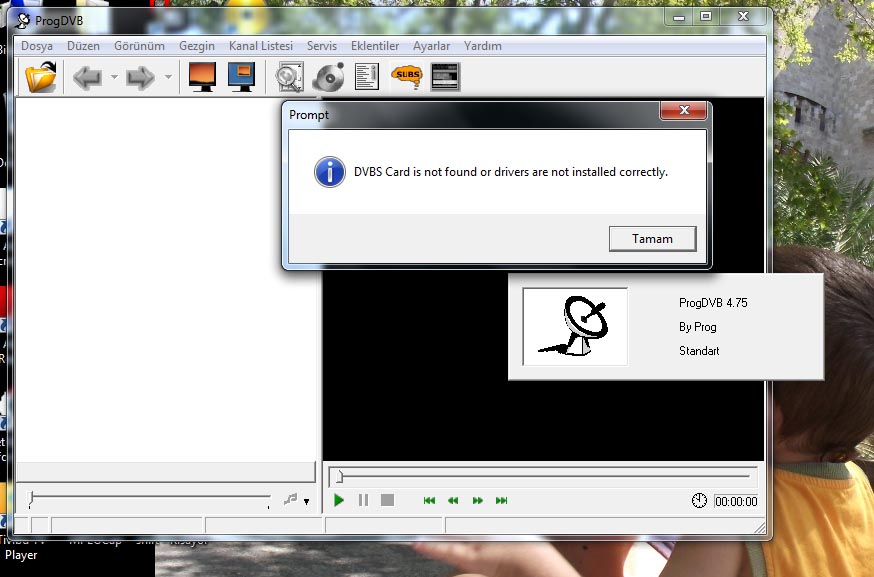Open the Dosya menu
Image resolution: width=874 pixels, height=577 pixels.
click(x=37, y=46)
